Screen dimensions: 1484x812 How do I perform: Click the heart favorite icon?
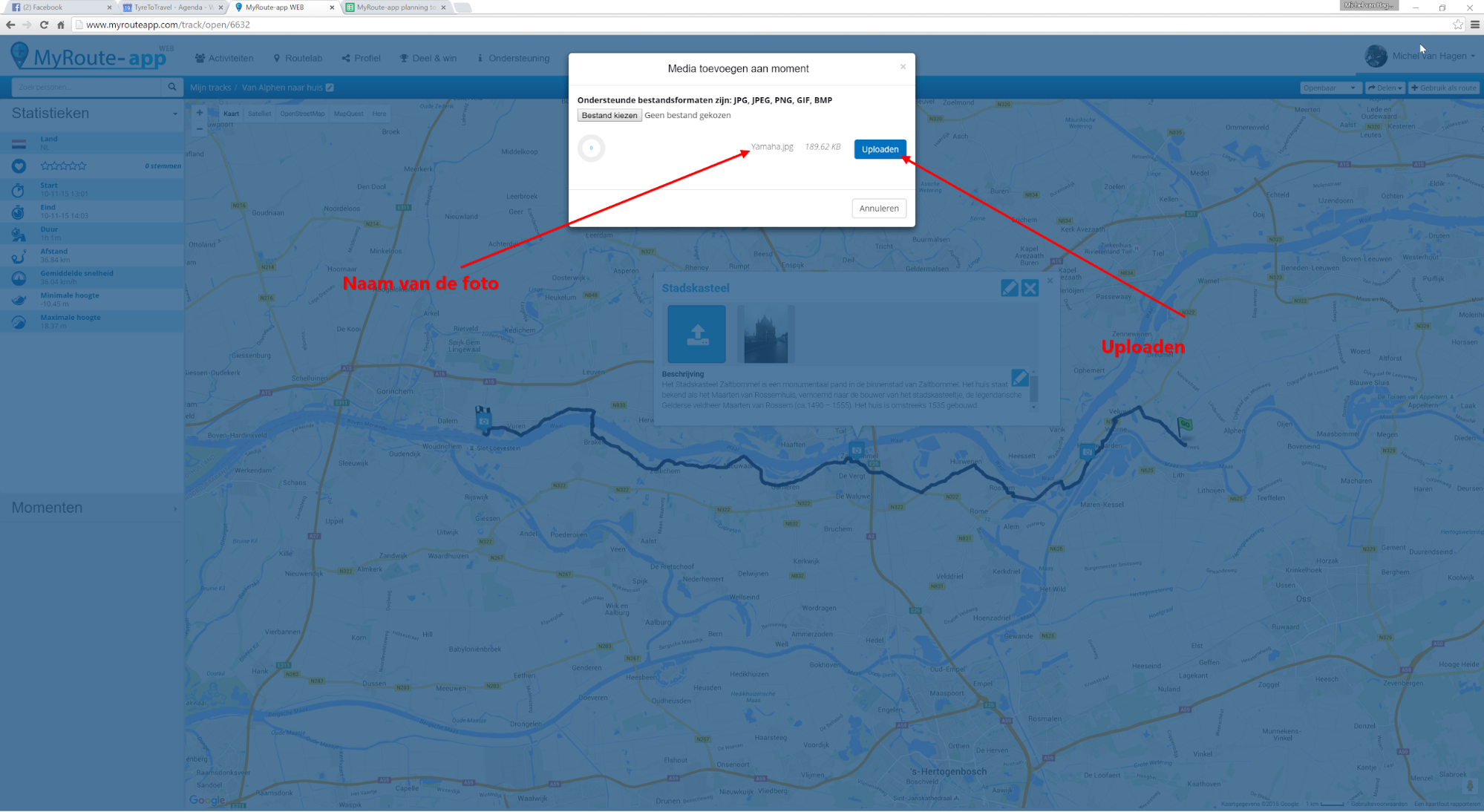pos(19,166)
